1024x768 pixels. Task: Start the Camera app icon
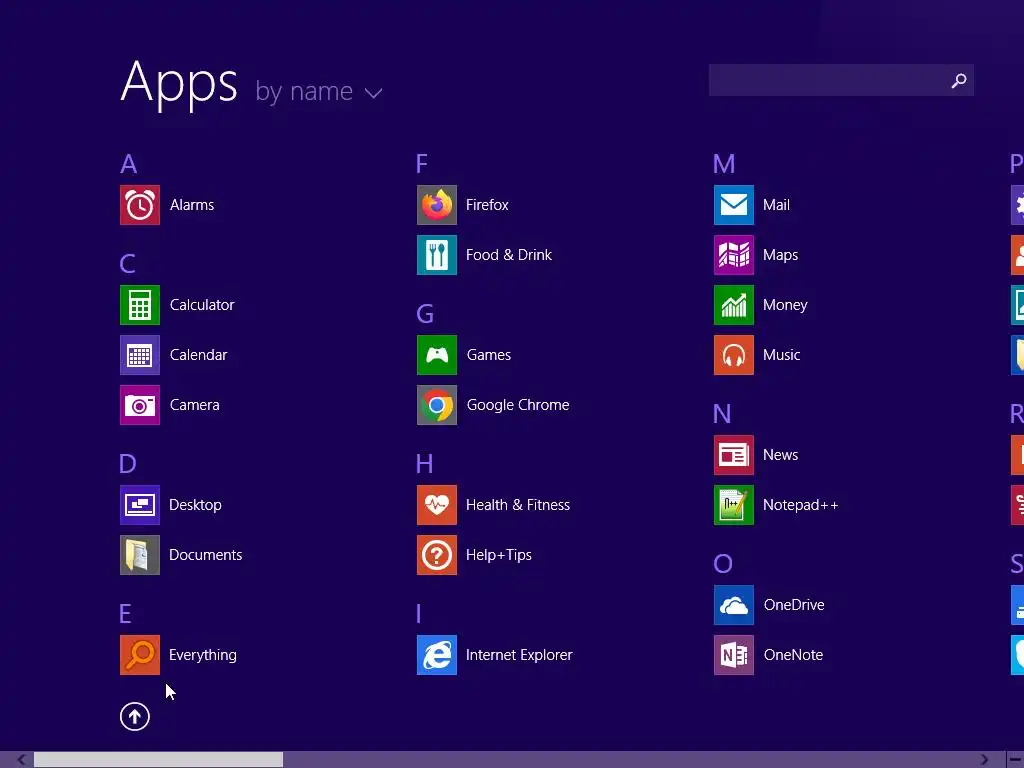point(140,405)
